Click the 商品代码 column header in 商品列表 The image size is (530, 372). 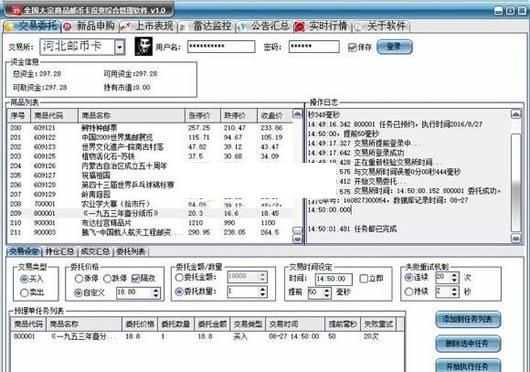tap(54, 116)
